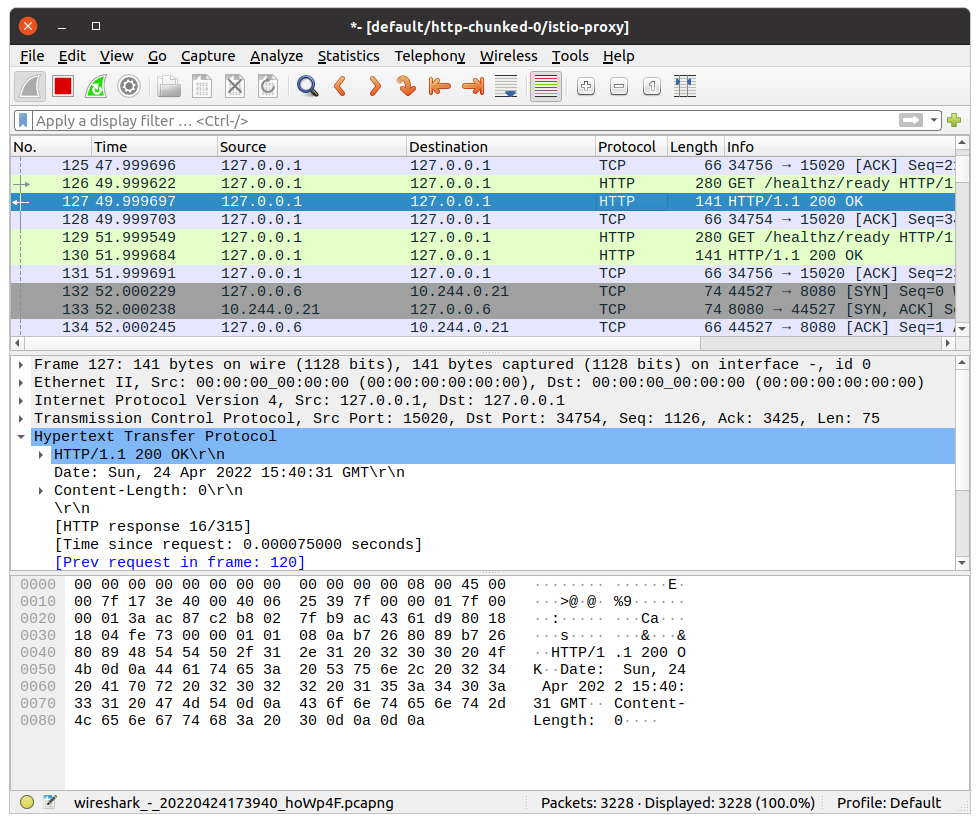980x823 pixels.
Task: Select packet 130 in the packet list
Action: coord(300,255)
